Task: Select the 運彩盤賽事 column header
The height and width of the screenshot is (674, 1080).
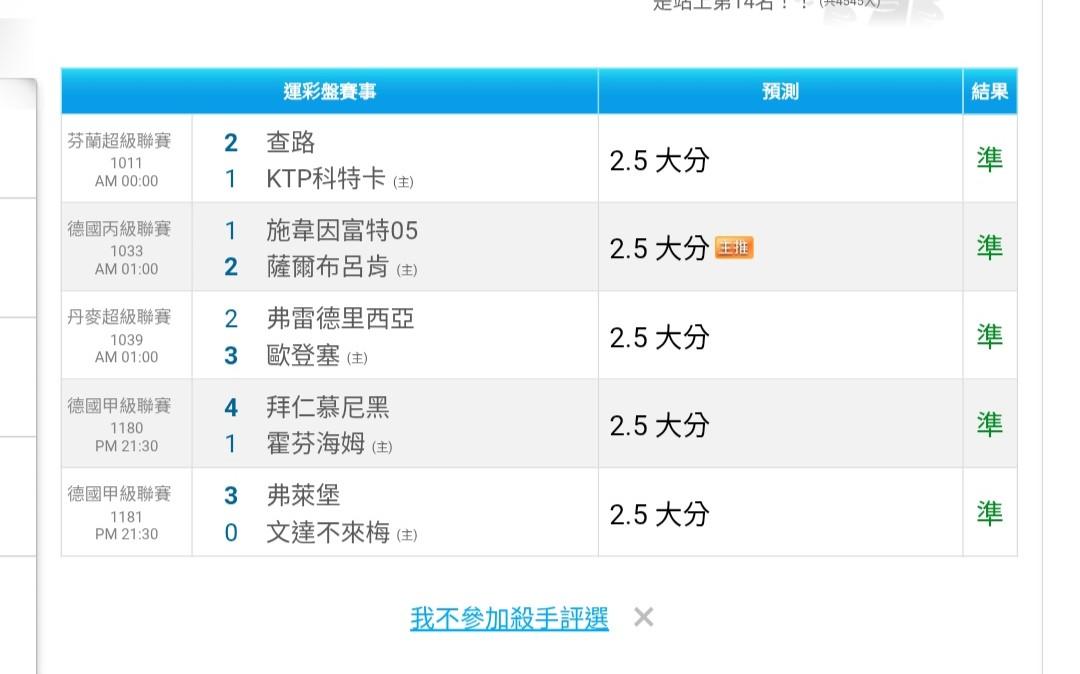Action: tap(330, 92)
